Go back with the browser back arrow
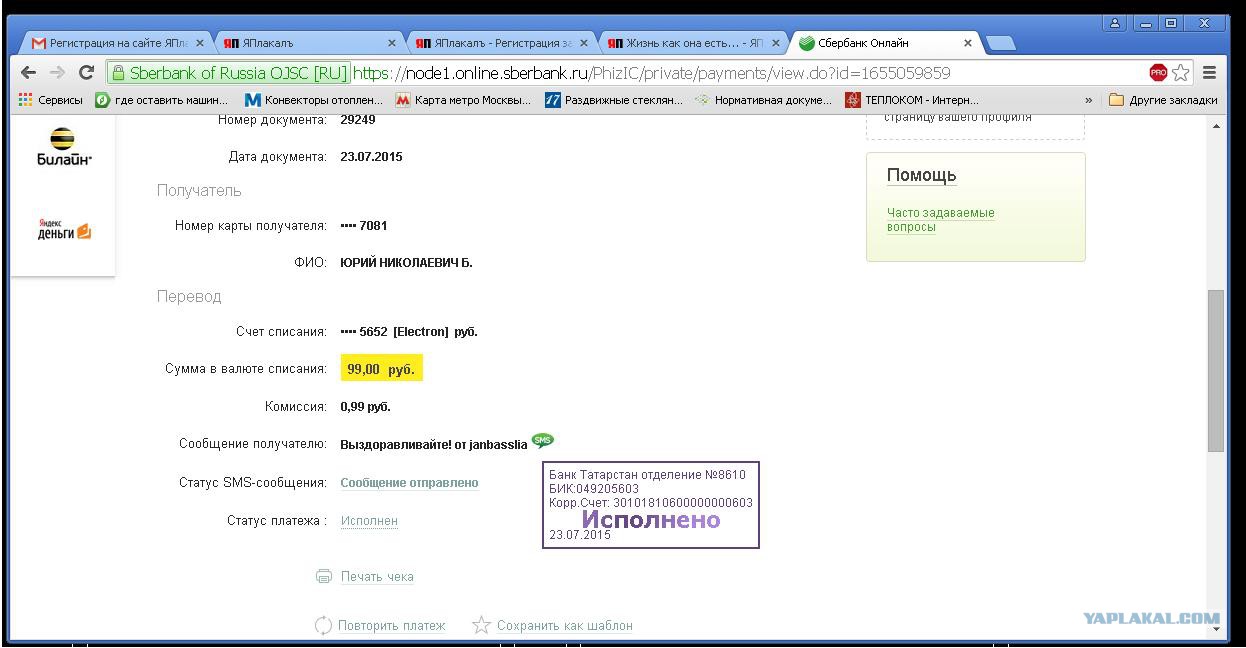 pos(28,73)
